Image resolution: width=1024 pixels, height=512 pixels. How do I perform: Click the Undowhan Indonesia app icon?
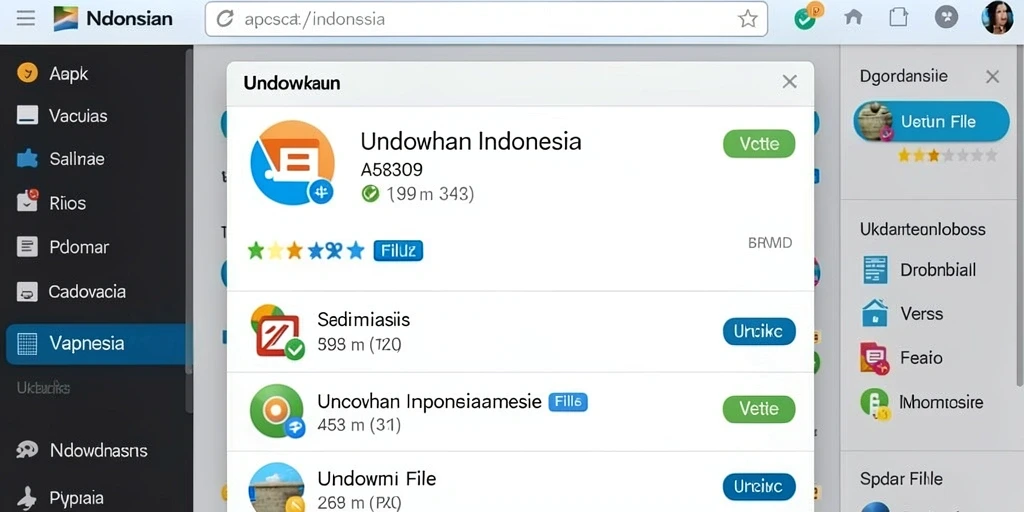click(293, 163)
